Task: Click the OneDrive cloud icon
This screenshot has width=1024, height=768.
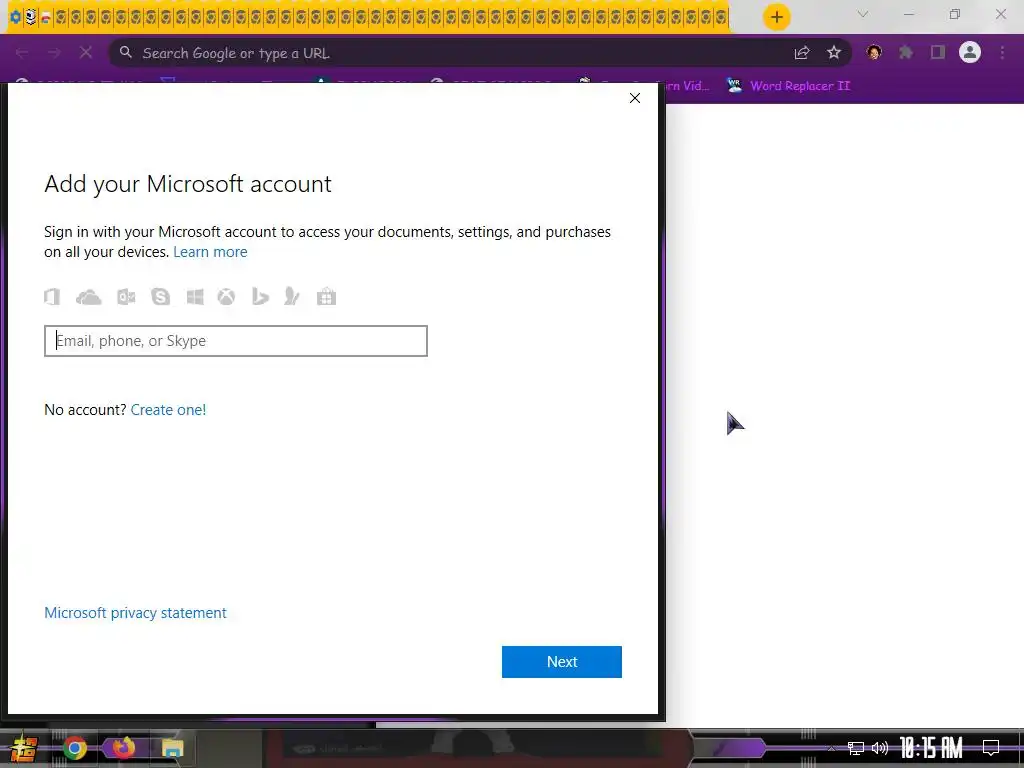Action: point(89,298)
